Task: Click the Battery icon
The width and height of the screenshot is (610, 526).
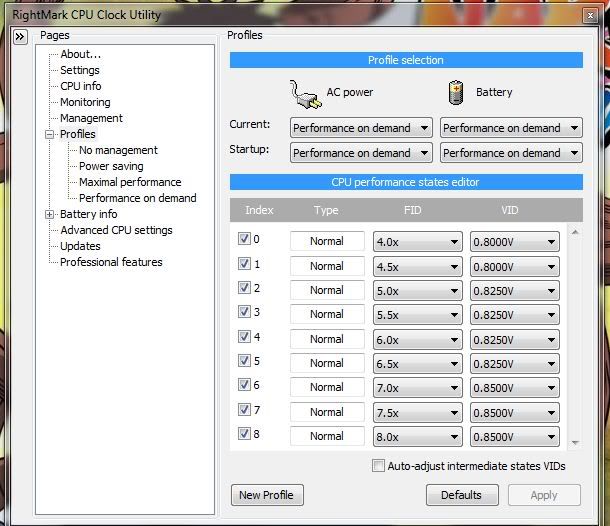Action: point(456,93)
